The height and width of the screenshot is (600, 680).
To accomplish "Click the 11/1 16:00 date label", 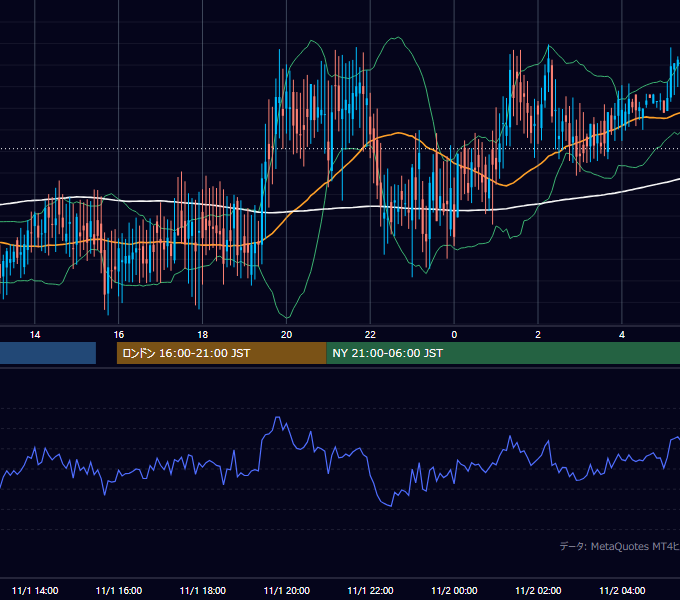I will [x=118, y=590].
